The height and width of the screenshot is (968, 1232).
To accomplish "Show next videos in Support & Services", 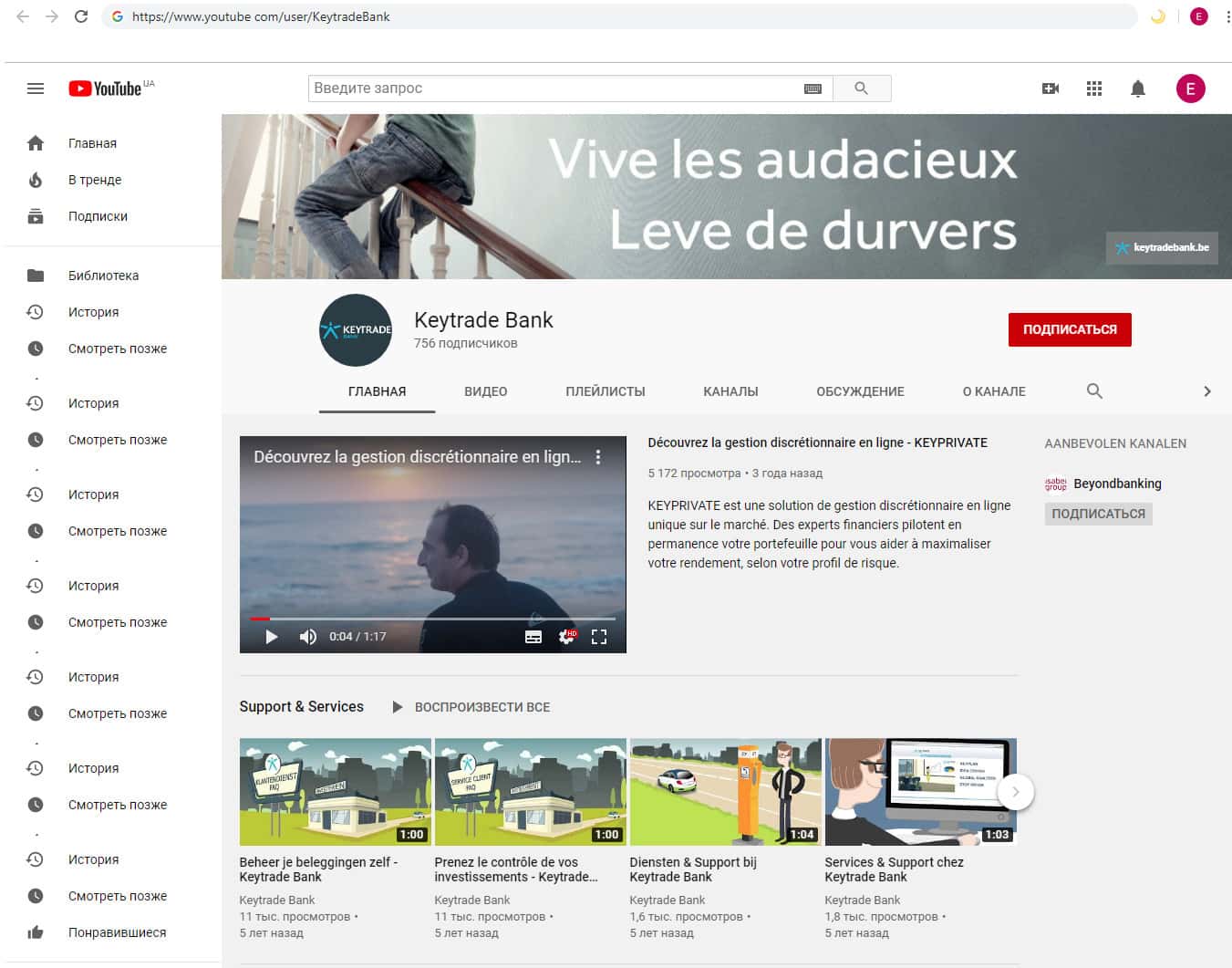I will click(x=1015, y=792).
